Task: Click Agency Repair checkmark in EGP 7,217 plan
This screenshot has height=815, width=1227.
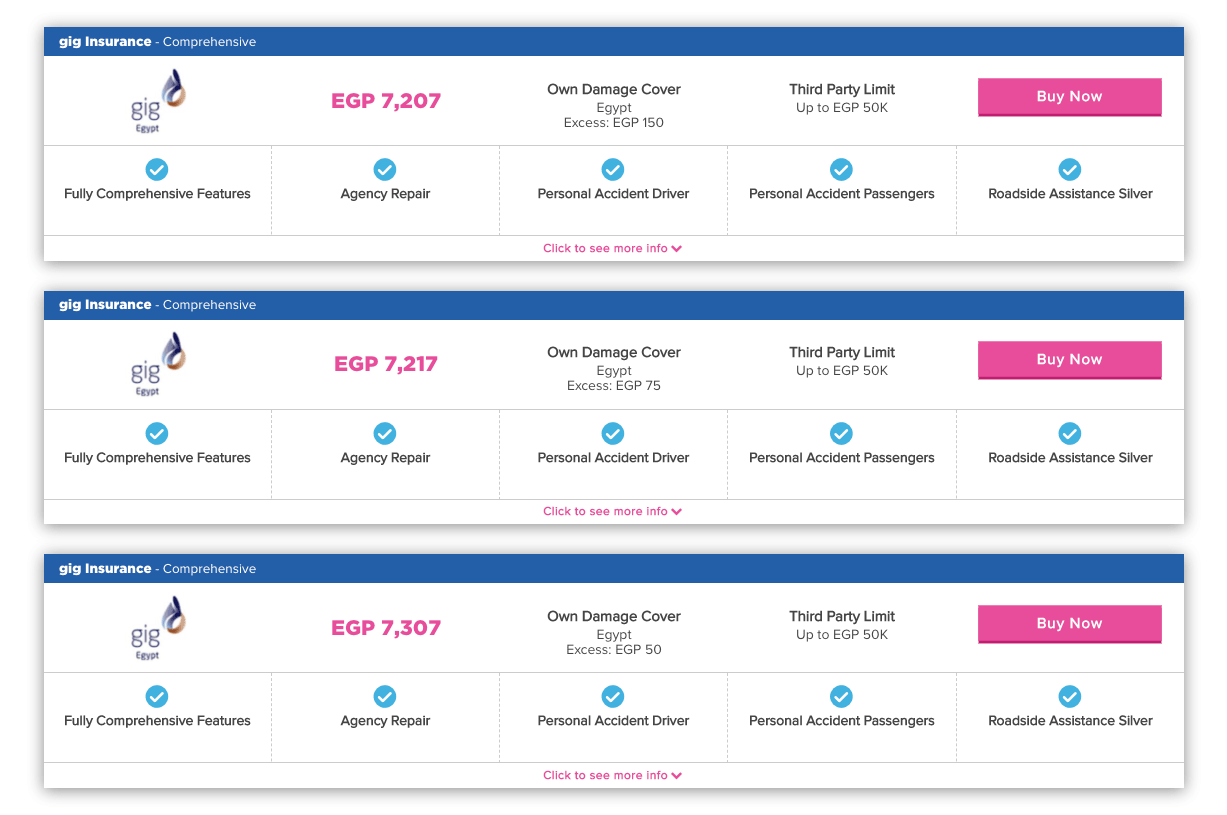Action: pos(385,433)
